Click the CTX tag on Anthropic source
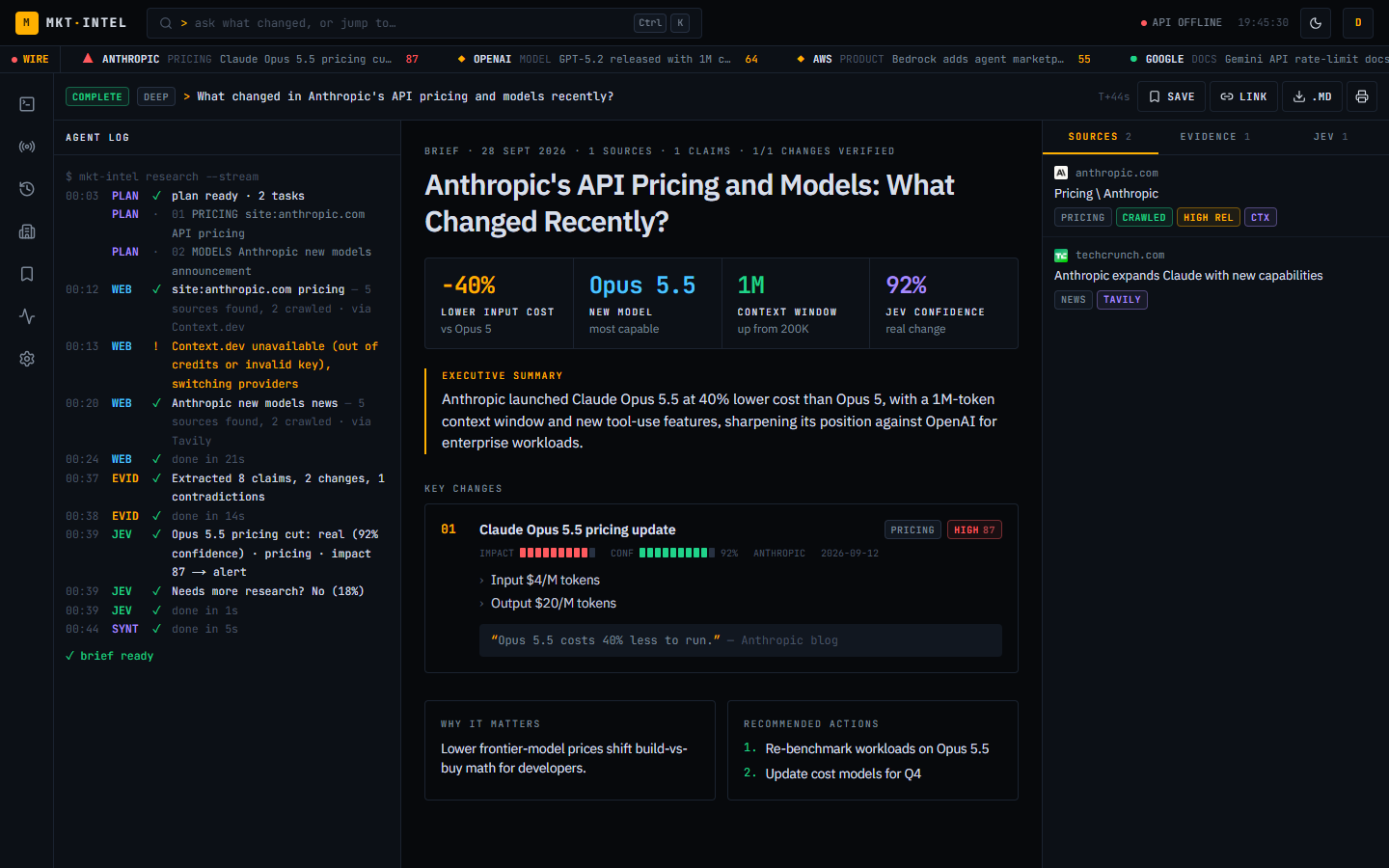1389x868 pixels. click(x=1261, y=218)
